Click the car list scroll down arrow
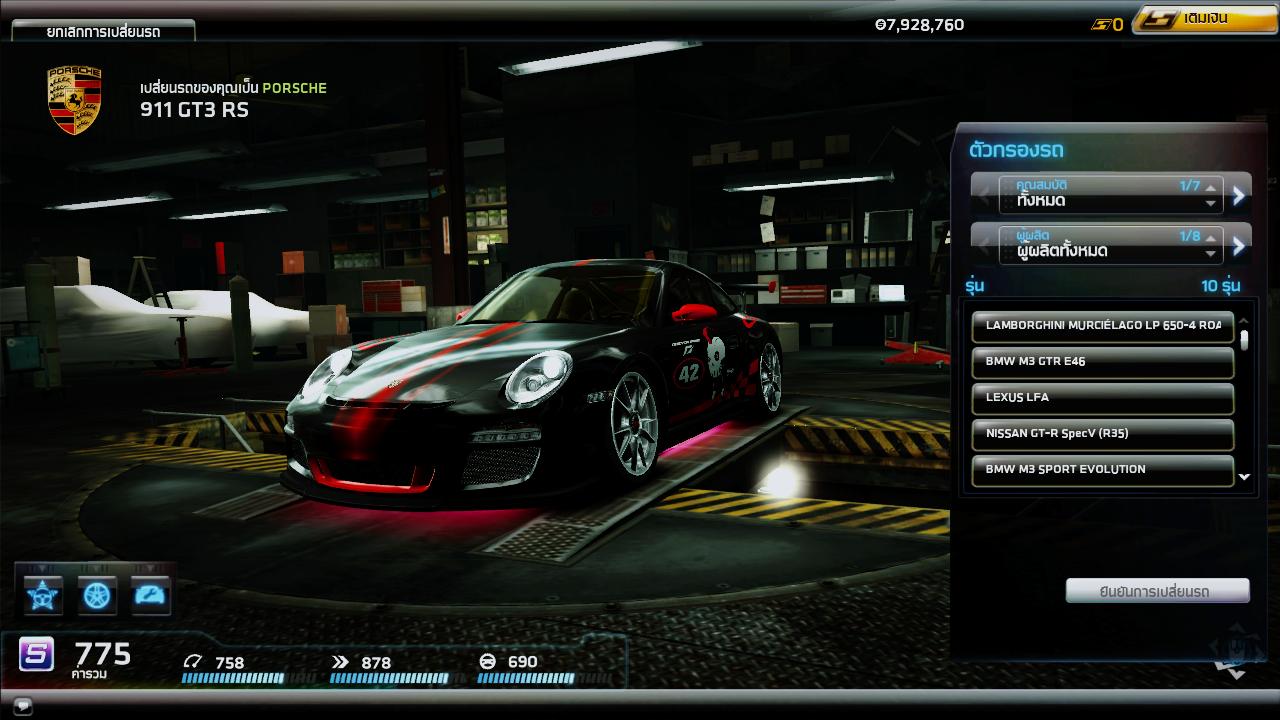Viewport: 1280px width, 720px height. coord(1244,478)
